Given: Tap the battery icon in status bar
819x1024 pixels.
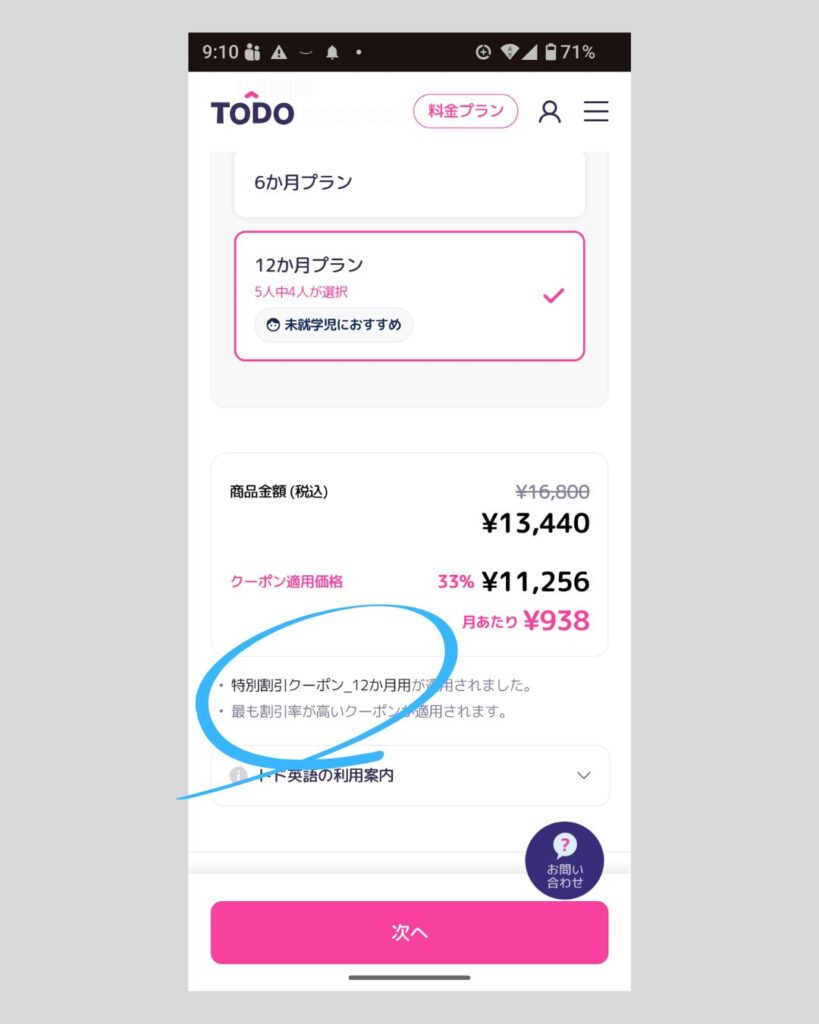Looking at the screenshot, I should pyautogui.click(x=550, y=52).
